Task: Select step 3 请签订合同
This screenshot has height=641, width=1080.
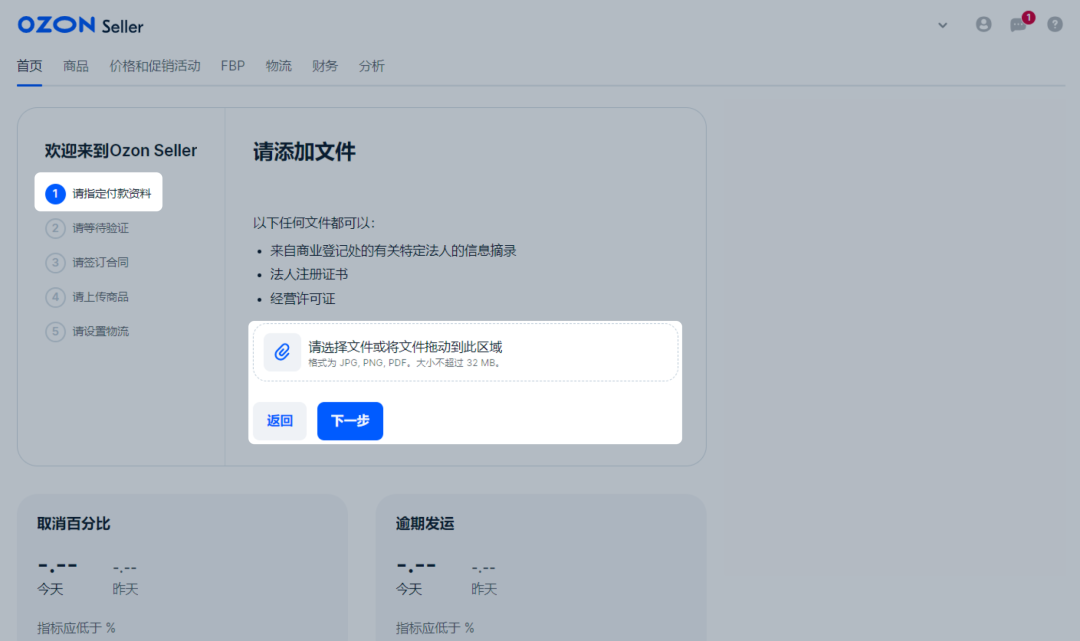Action: [87, 262]
